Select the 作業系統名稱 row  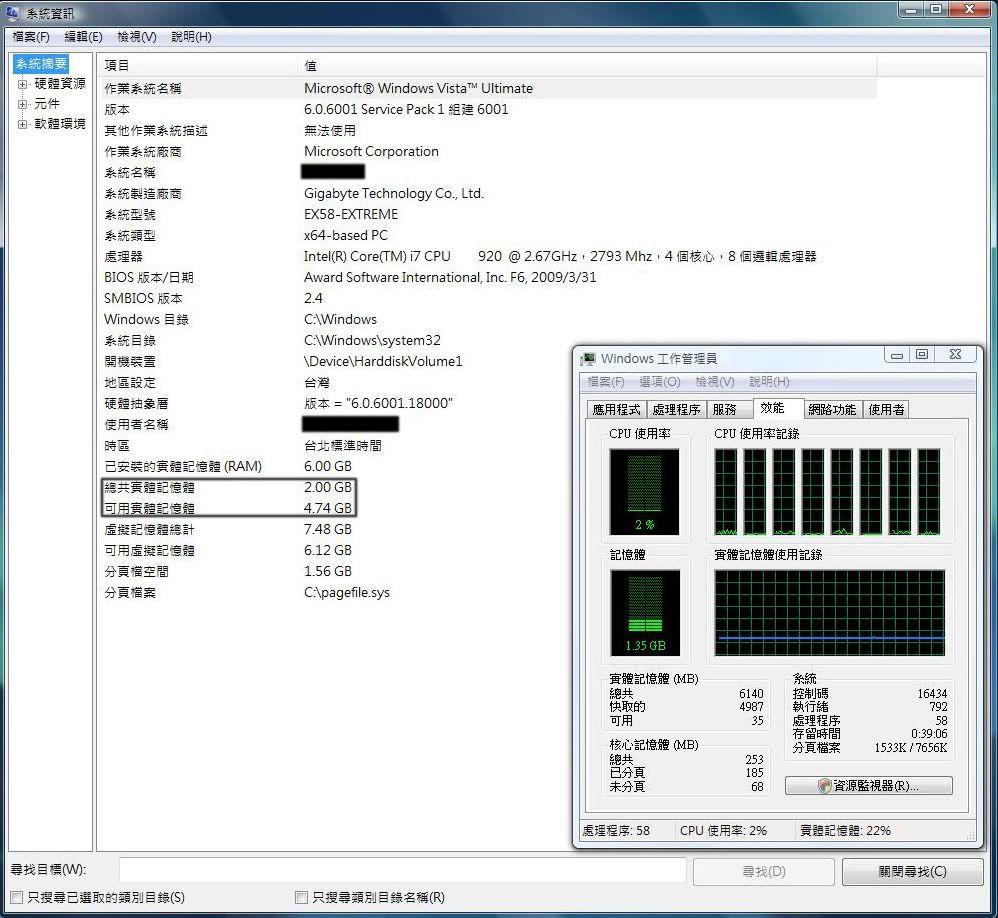[x=488, y=88]
